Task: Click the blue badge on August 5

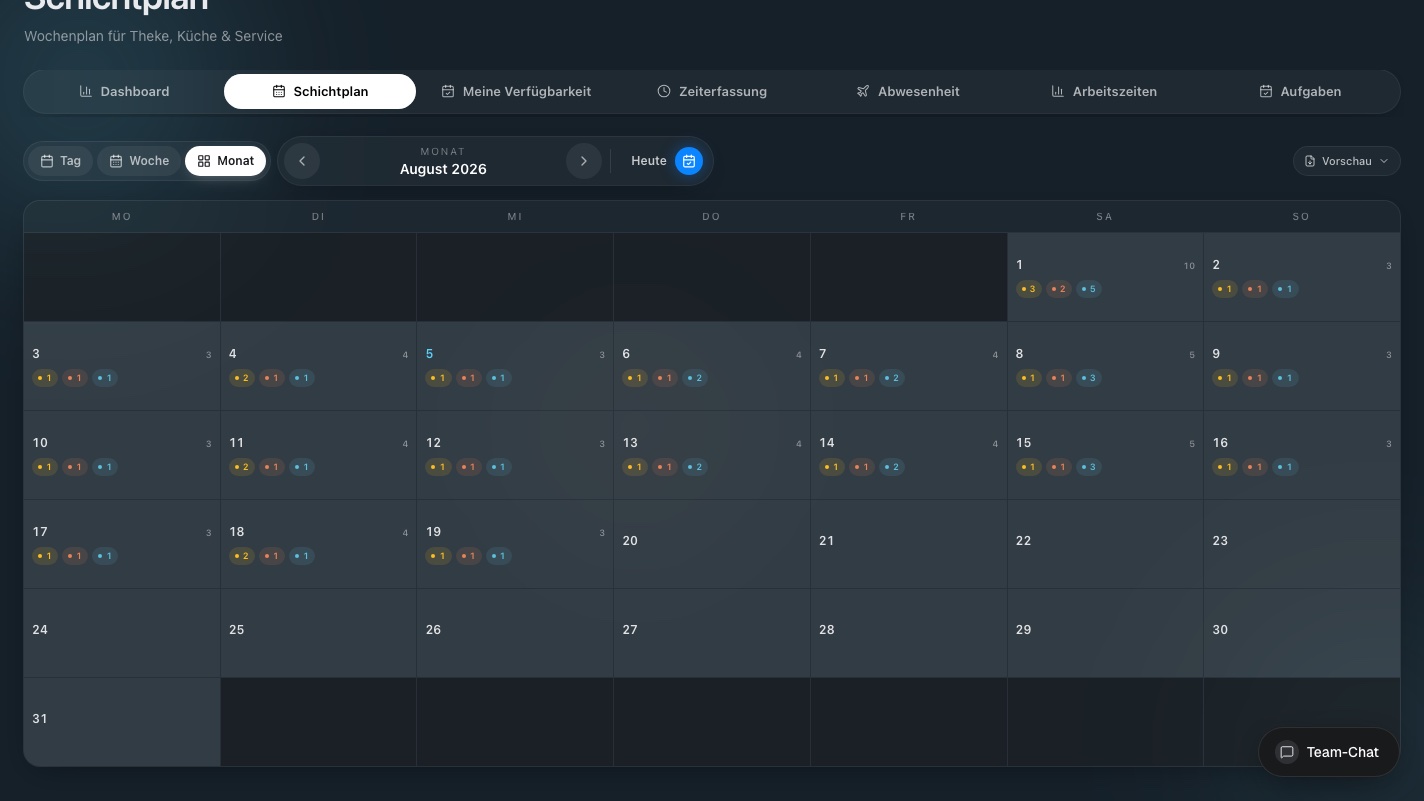Action: [498, 378]
